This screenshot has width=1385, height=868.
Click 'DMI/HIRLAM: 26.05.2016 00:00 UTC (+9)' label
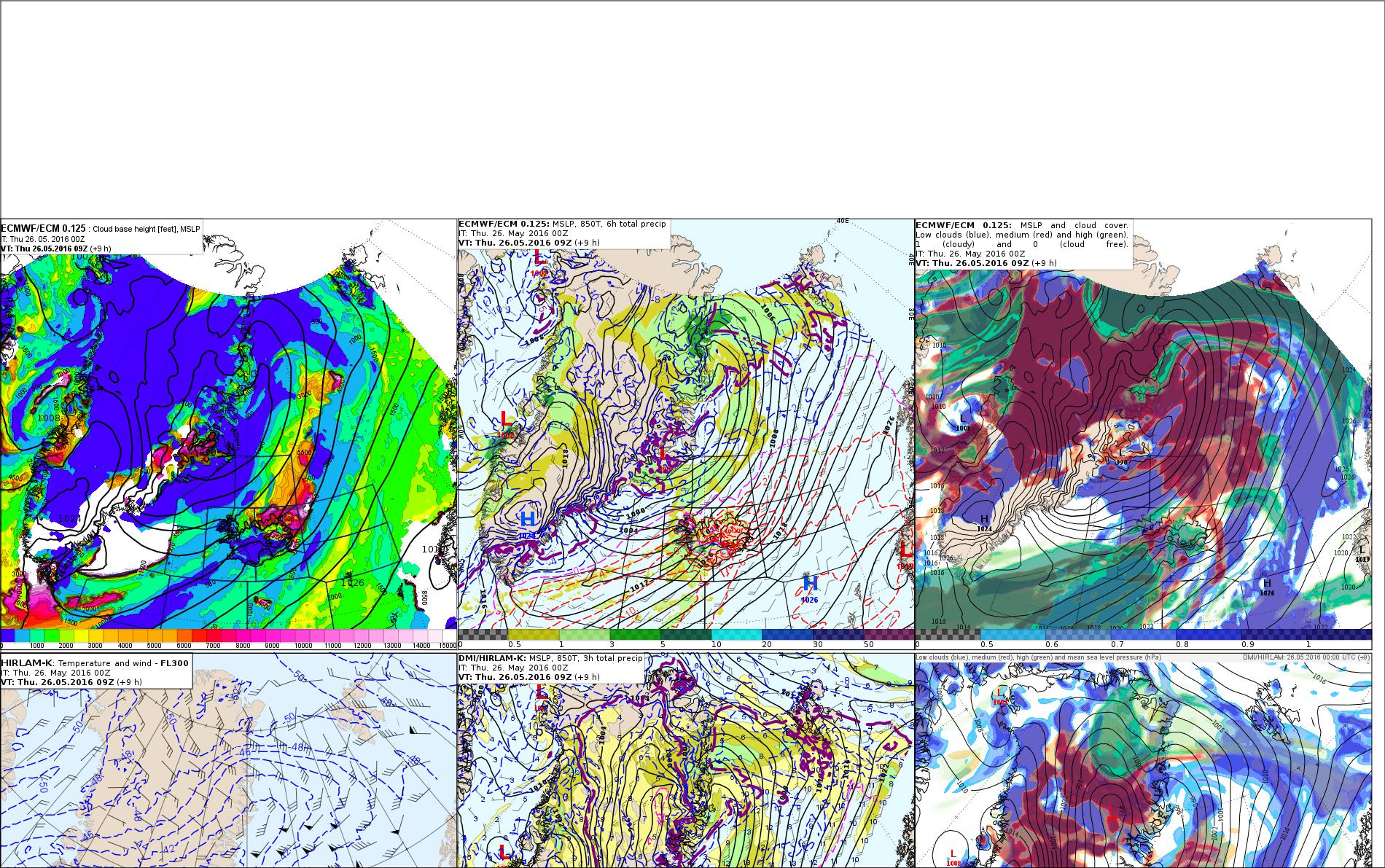coord(1306,657)
